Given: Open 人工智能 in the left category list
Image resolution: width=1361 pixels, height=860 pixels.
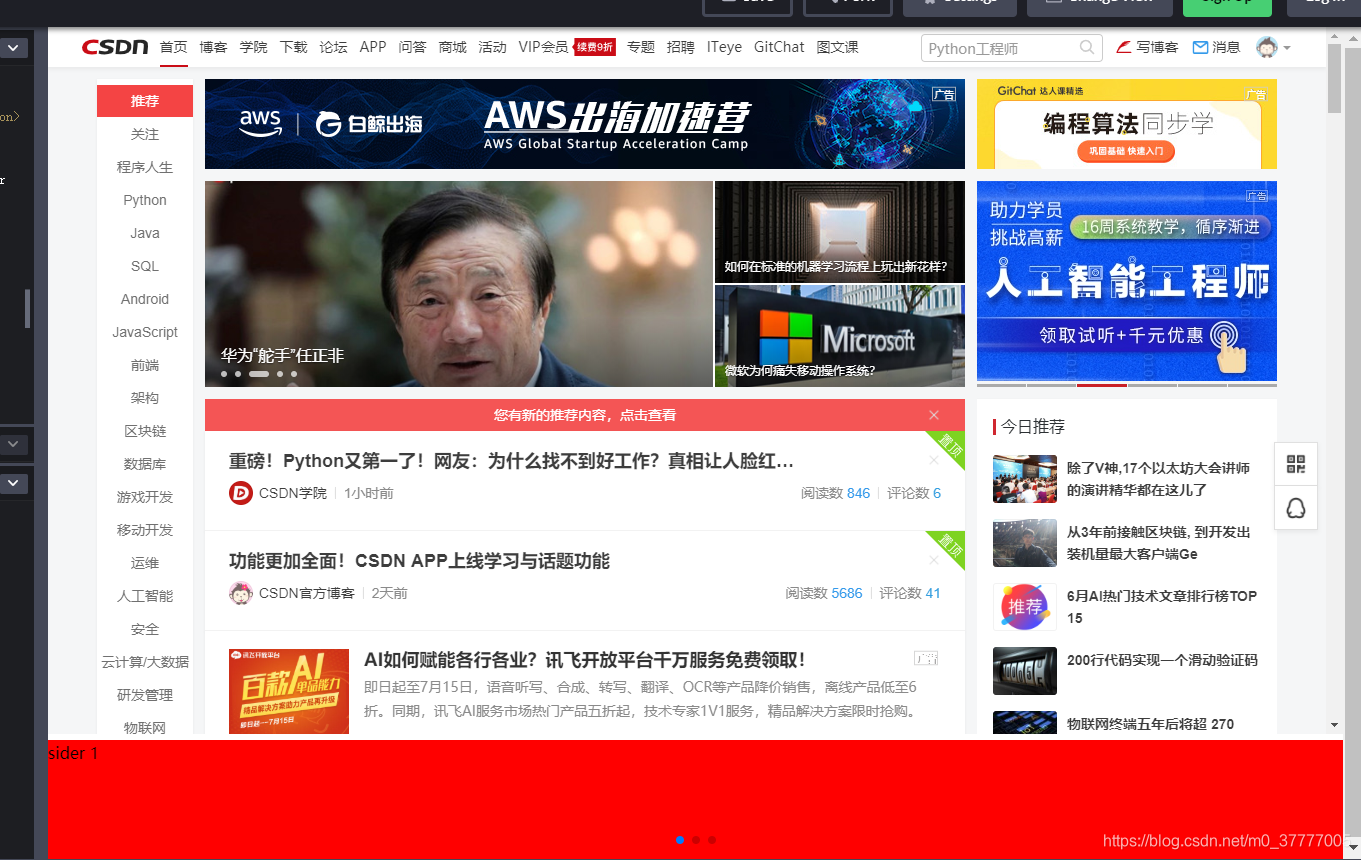Looking at the screenshot, I should point(145,596).
